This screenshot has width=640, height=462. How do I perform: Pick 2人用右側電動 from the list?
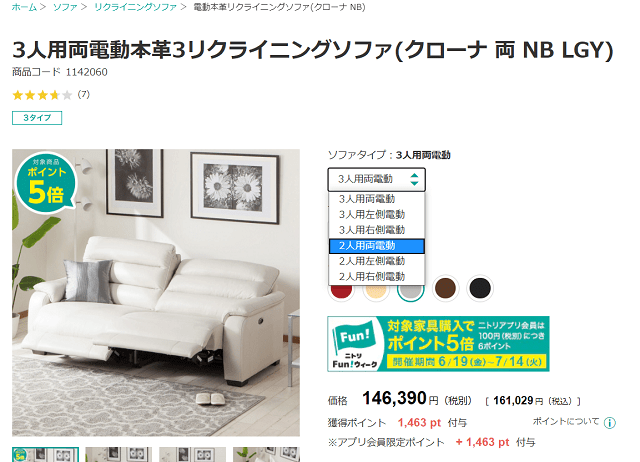tap(377, 277)
